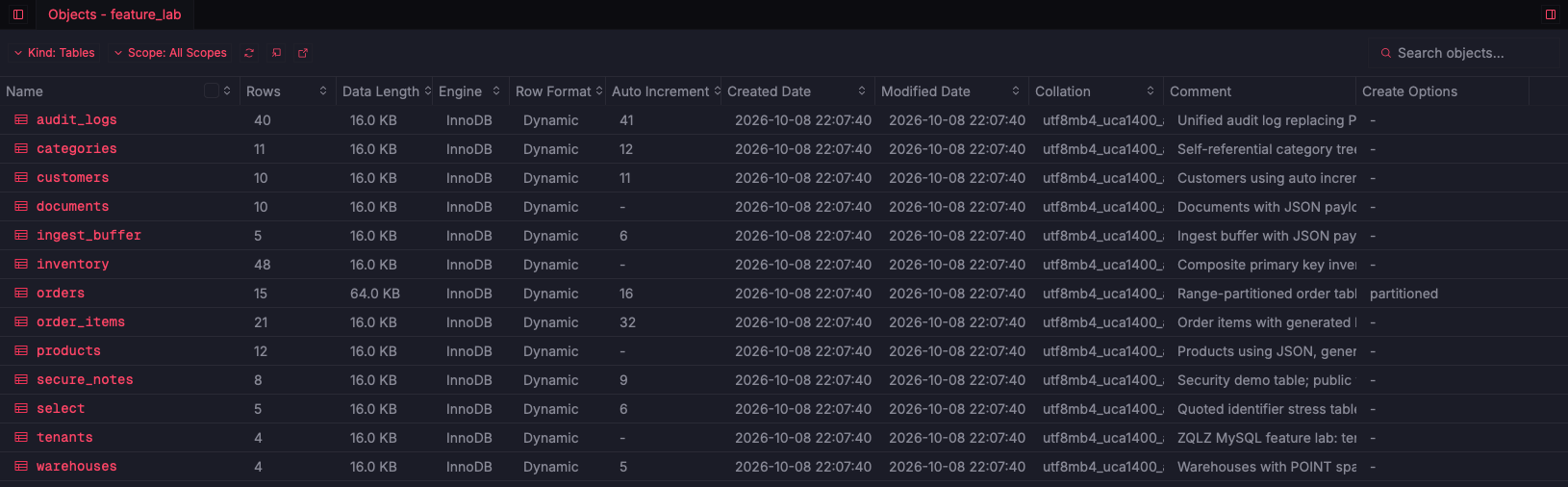Click the 'Quoted identifier stress' comment
This screenshot has height=487, width=1568.
1267,409
